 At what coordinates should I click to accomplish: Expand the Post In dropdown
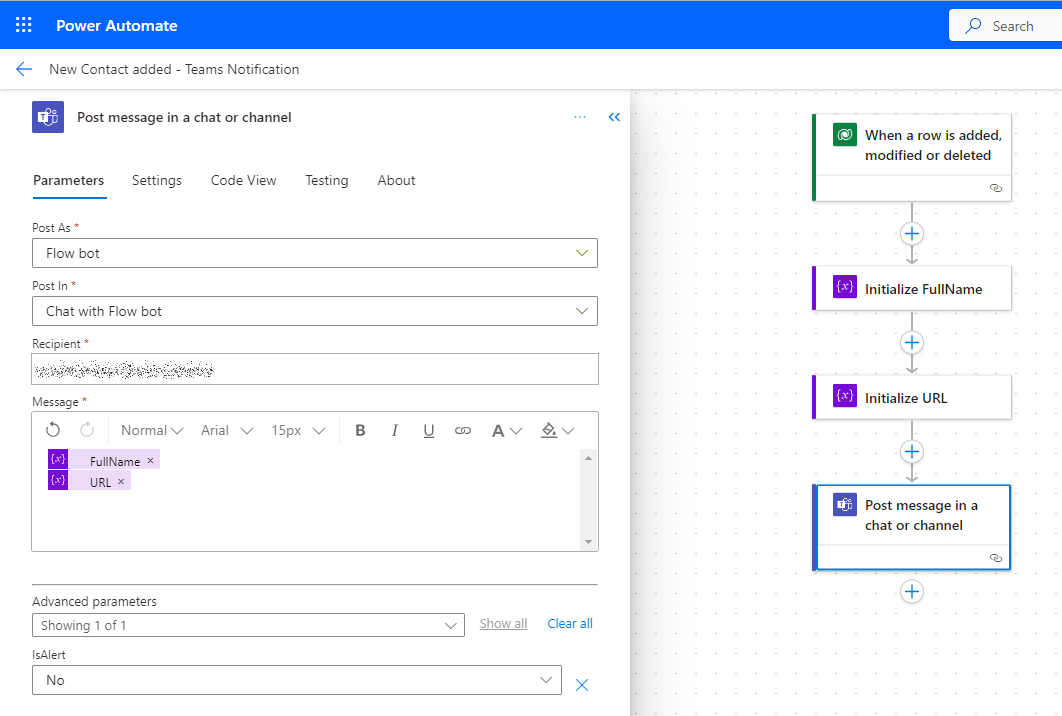click(315, 311)
